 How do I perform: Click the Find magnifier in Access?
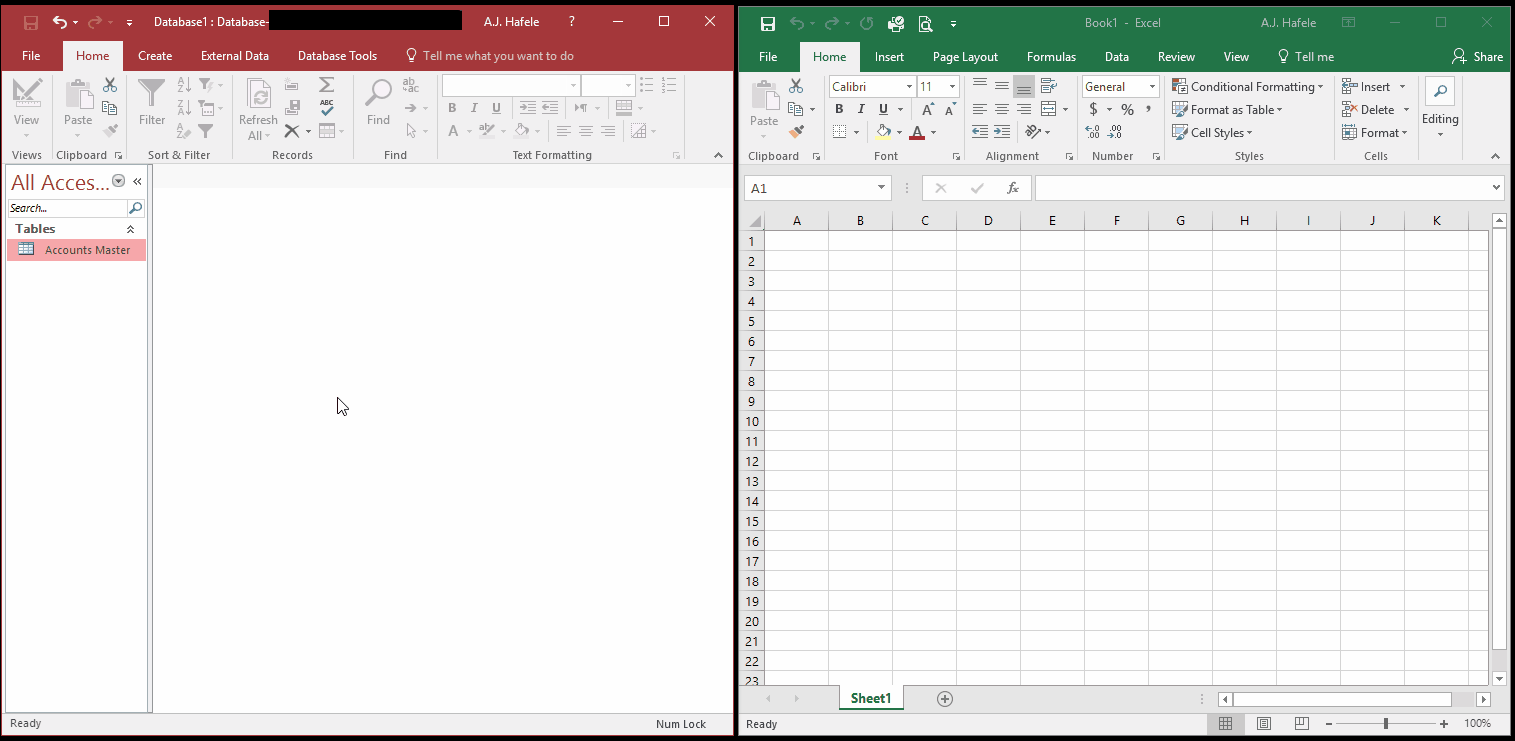click(378, 103)
